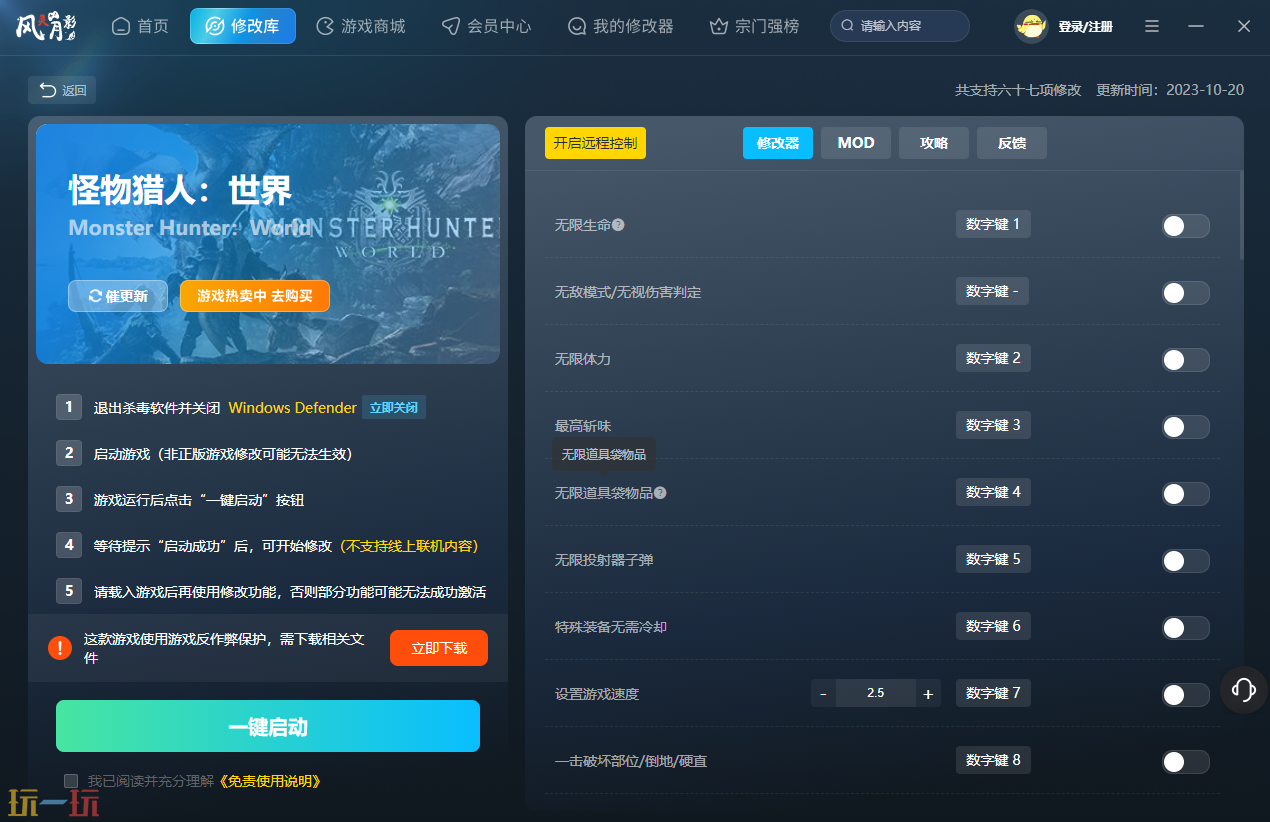Click 共支持六十七项修改 text
Image resolution: width=1270 pixels, height=822 pixels.
pyautogui.click(x=1018, y=90)
